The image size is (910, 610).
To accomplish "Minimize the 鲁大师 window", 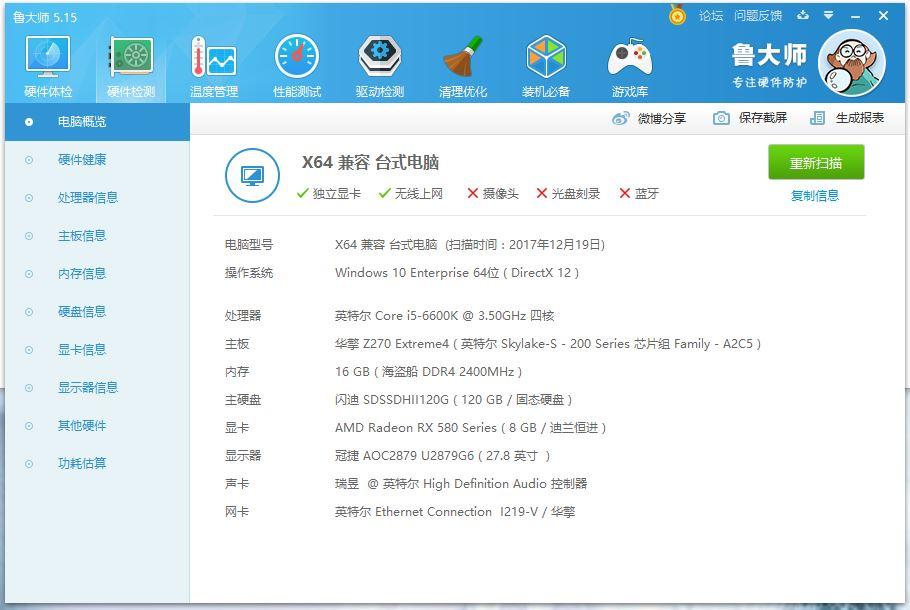I will [x=855, y=16].
